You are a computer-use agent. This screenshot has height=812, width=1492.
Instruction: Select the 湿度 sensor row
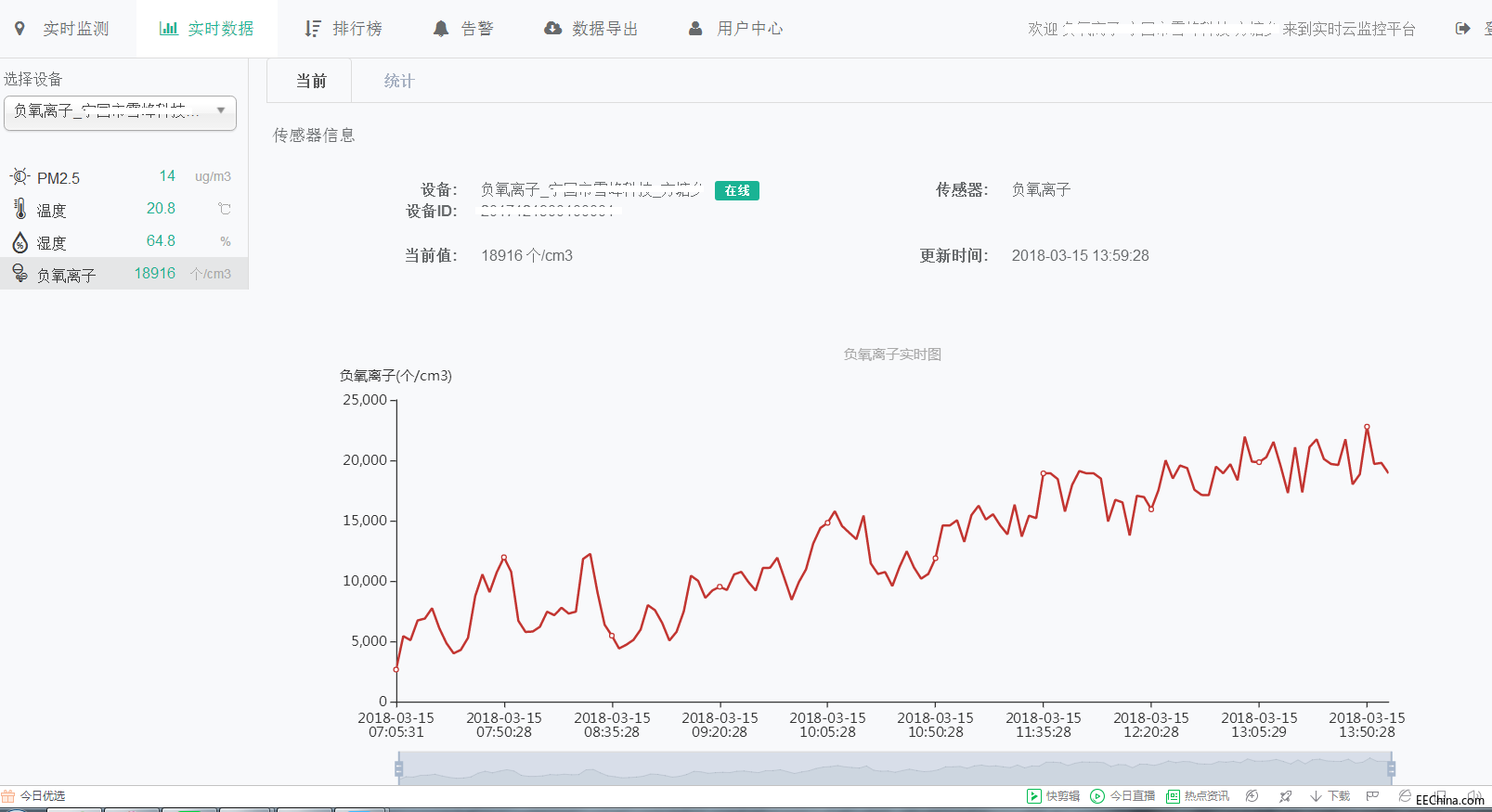[x=124, y=241]
